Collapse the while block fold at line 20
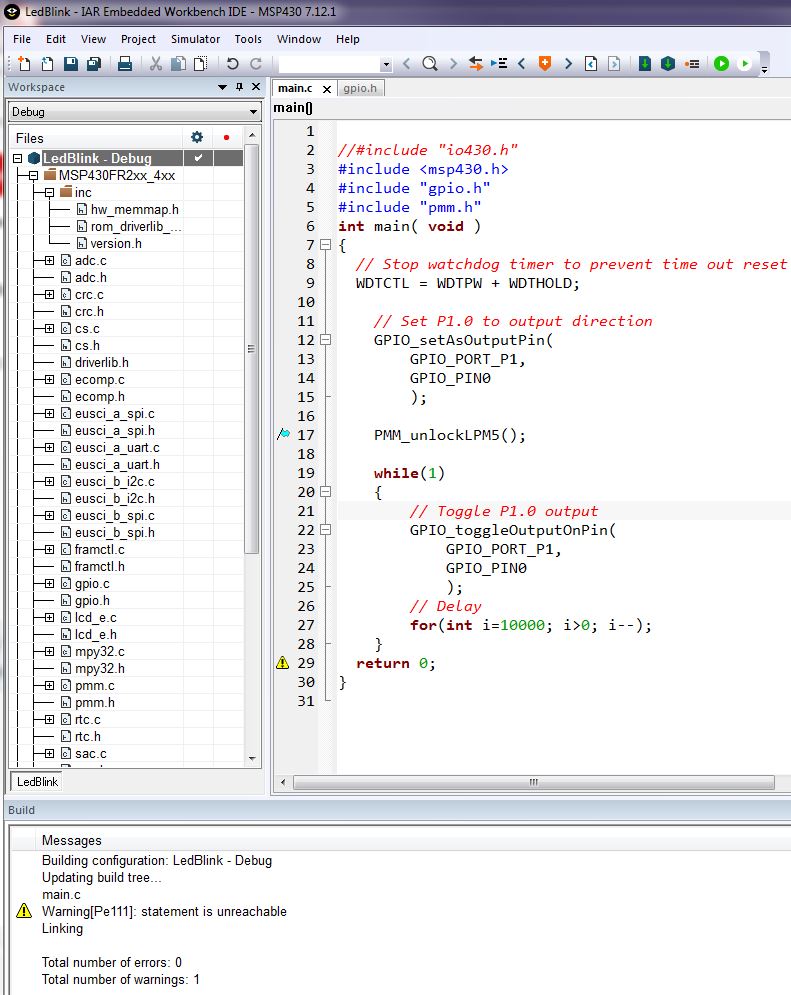 [325, 491]
